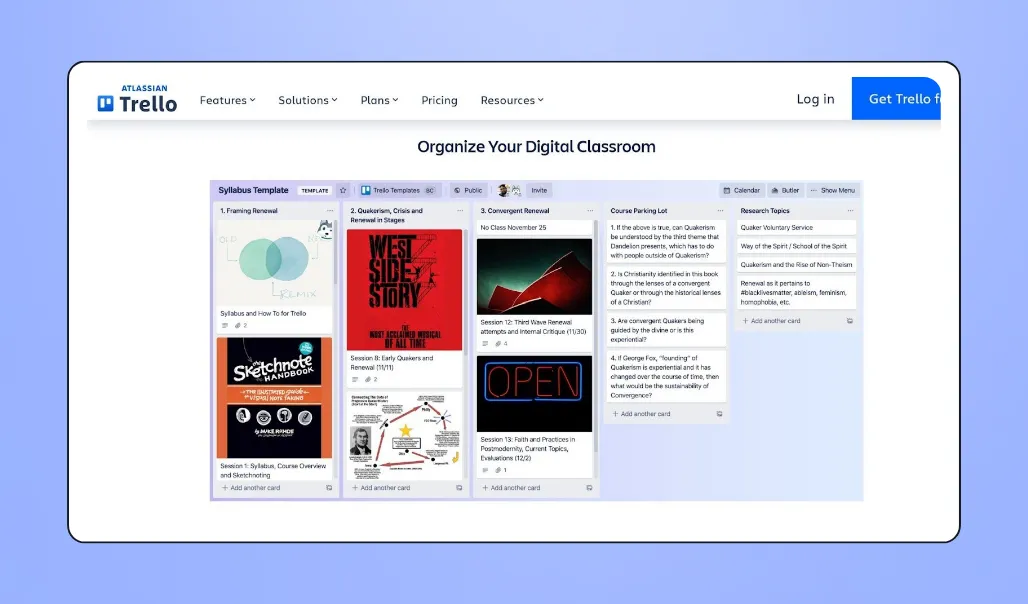Click a board member avatar
Image resolution: width=1028 pixels, height=604 pixels.
(x=505, y=190)
